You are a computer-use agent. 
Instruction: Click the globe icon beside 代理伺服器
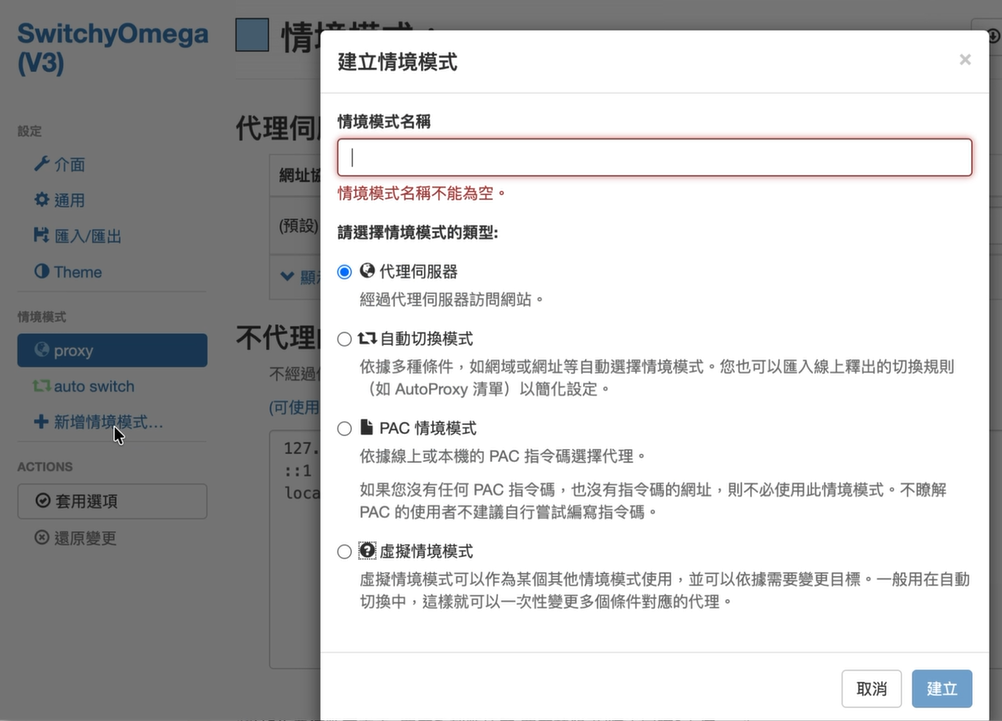367,271
